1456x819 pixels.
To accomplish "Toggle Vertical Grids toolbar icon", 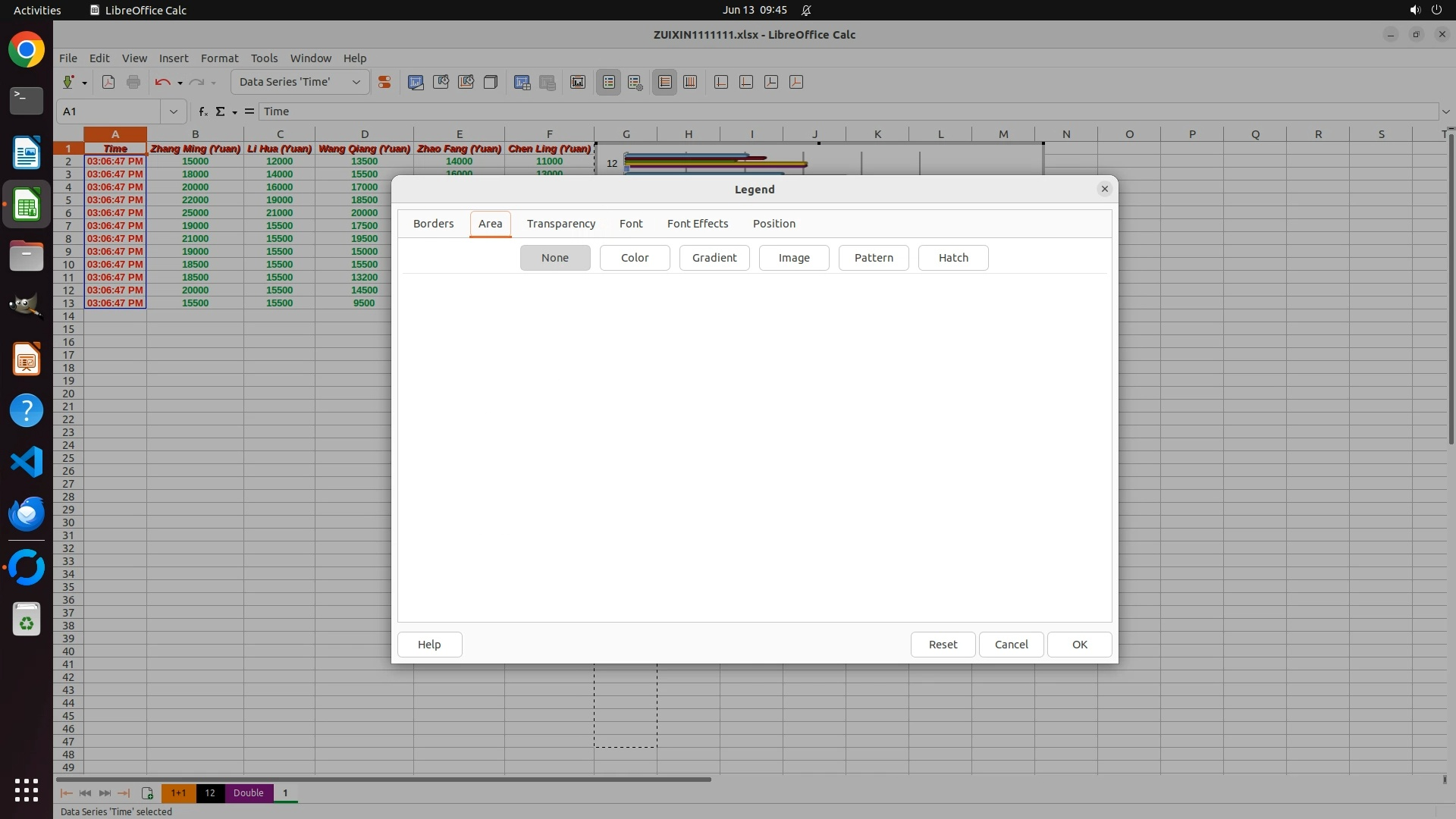I will pyautogui.click(x=690, y=82).
